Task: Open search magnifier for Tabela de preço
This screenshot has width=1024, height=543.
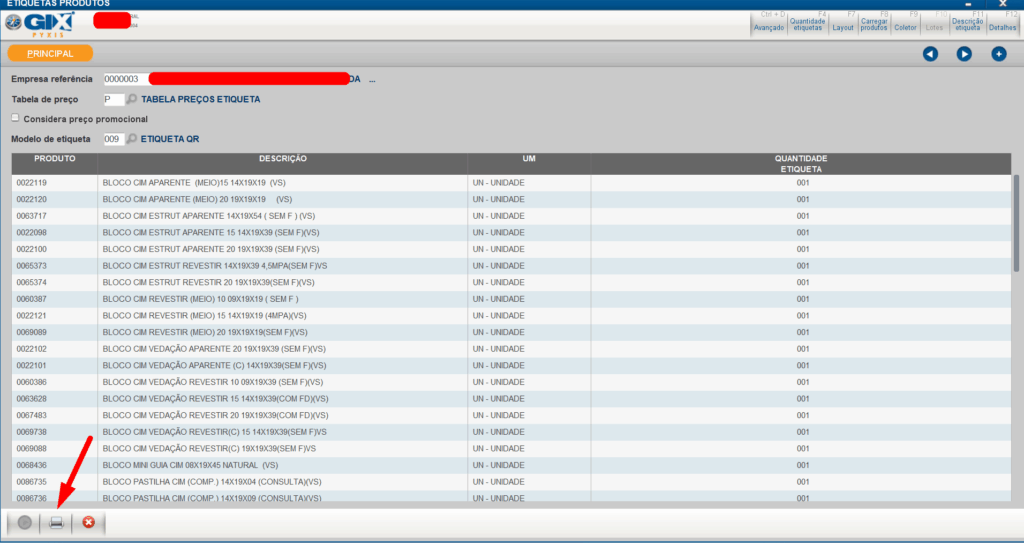Action: (132, 99)
